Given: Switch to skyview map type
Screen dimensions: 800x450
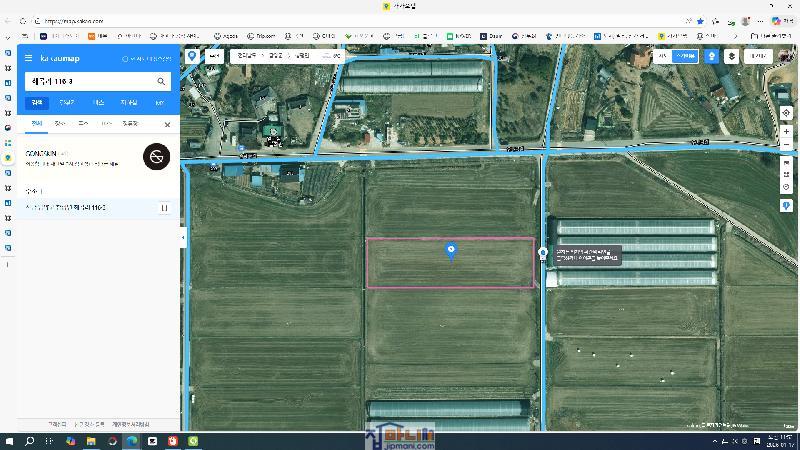Looking at the screenshot, I should (x=684, y=57).
